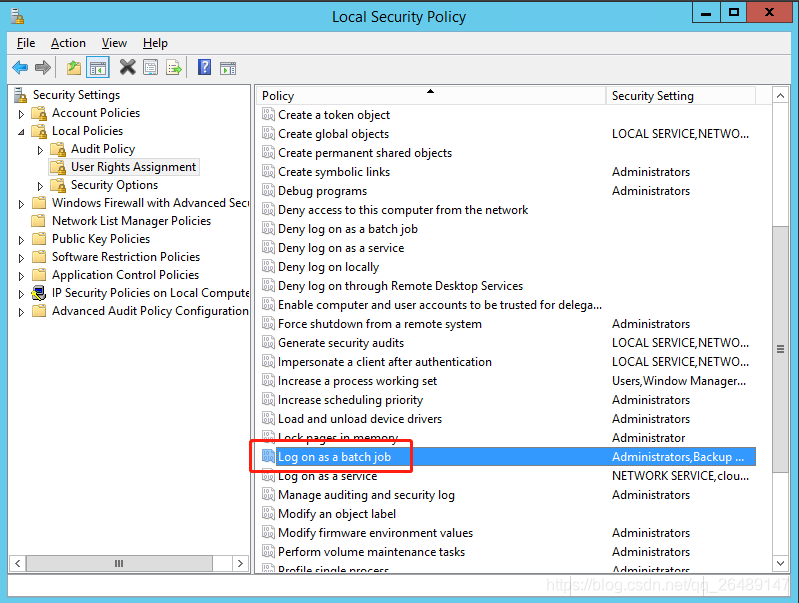799x603 pixels.
Task: Expand the Security Options node
Action: pyautogui.click(x=40, y=186)
